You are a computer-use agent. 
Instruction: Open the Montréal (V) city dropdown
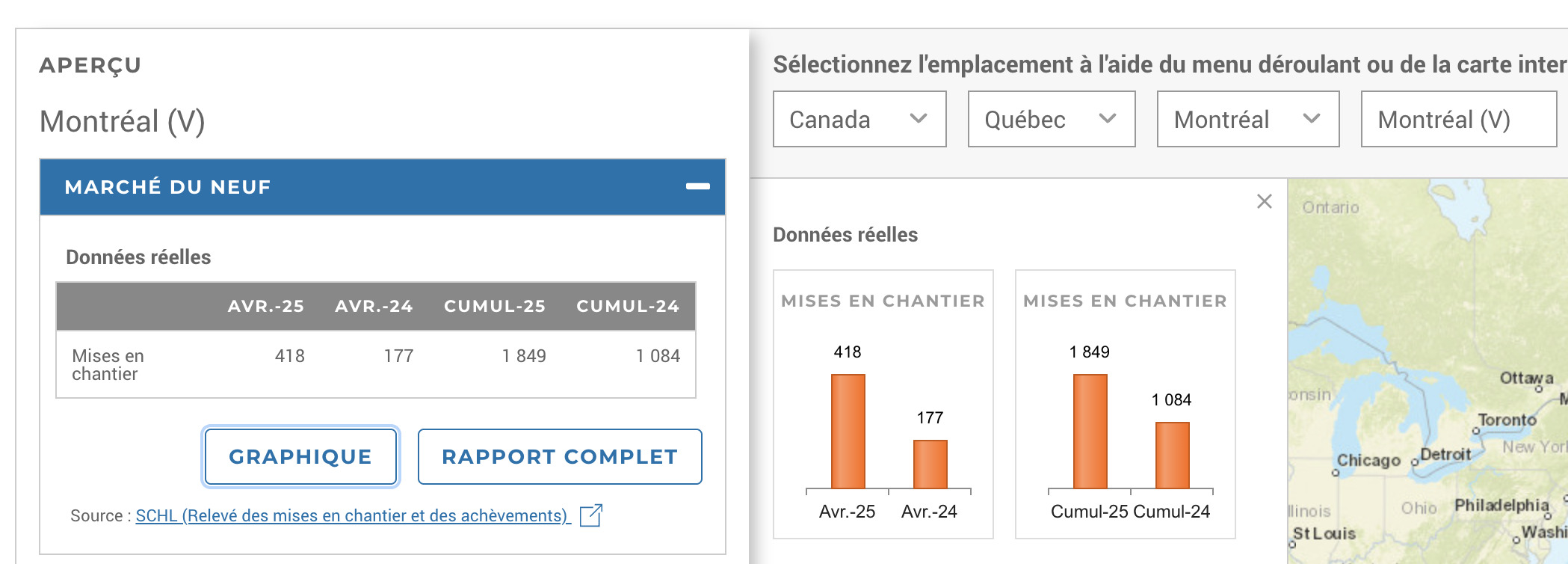[x=1457, y=119]
